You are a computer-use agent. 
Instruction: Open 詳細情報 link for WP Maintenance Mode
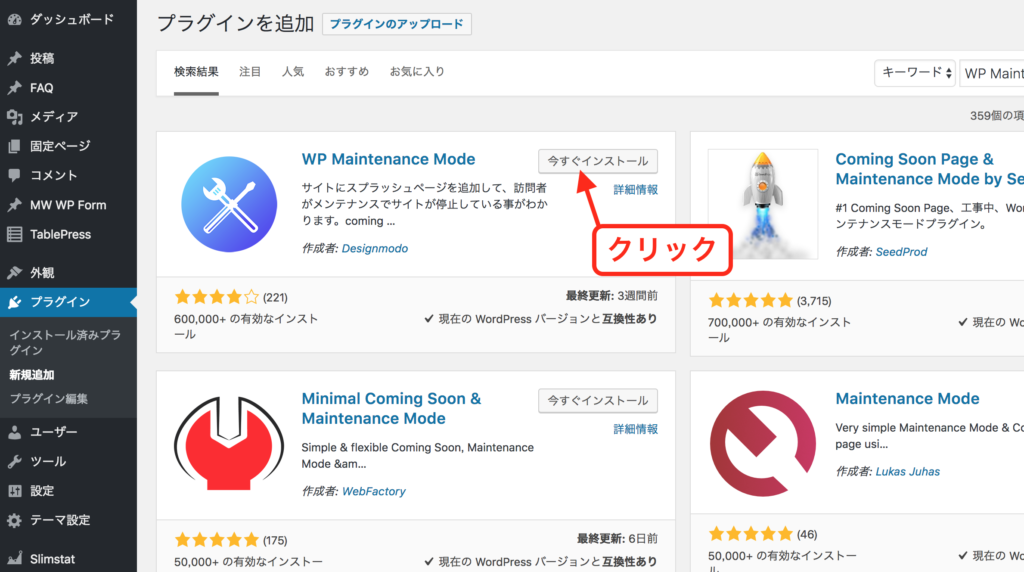[635, 189]
